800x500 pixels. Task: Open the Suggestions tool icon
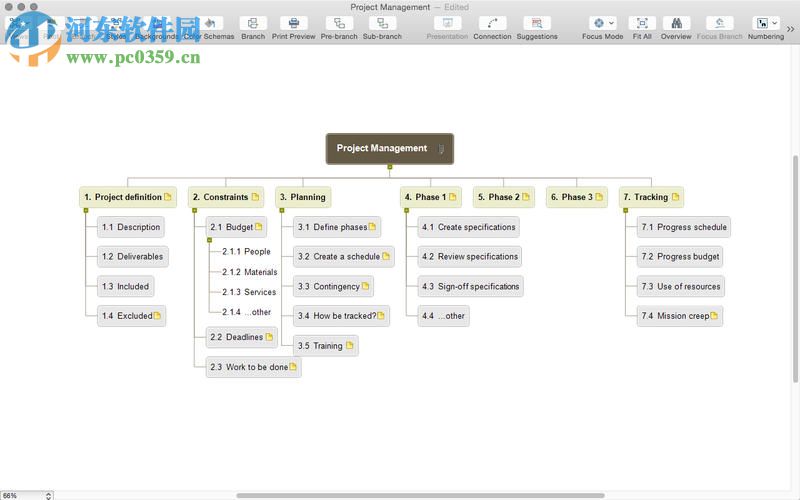(537, 23)
